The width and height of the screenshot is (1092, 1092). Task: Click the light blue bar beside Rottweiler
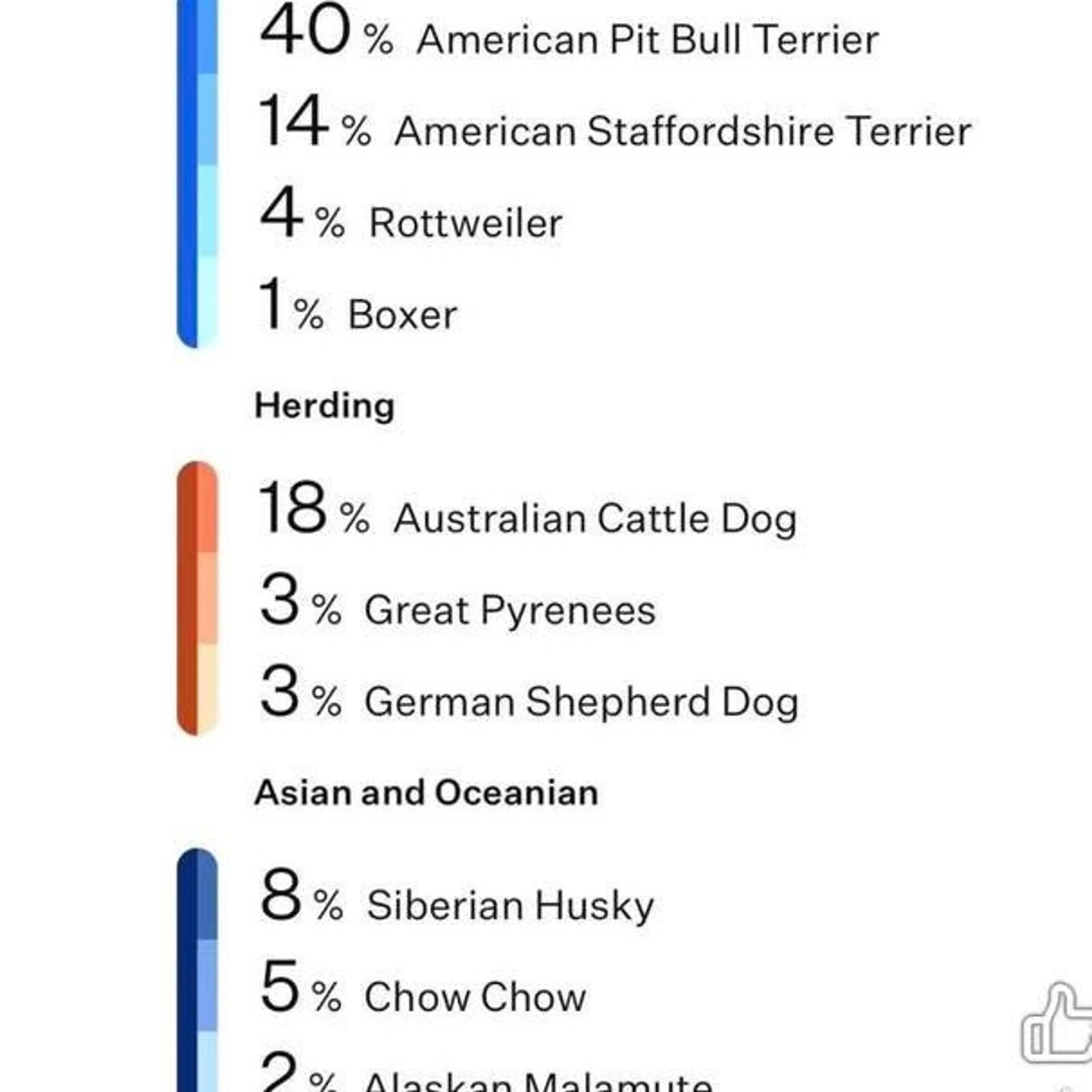(207, 210)
